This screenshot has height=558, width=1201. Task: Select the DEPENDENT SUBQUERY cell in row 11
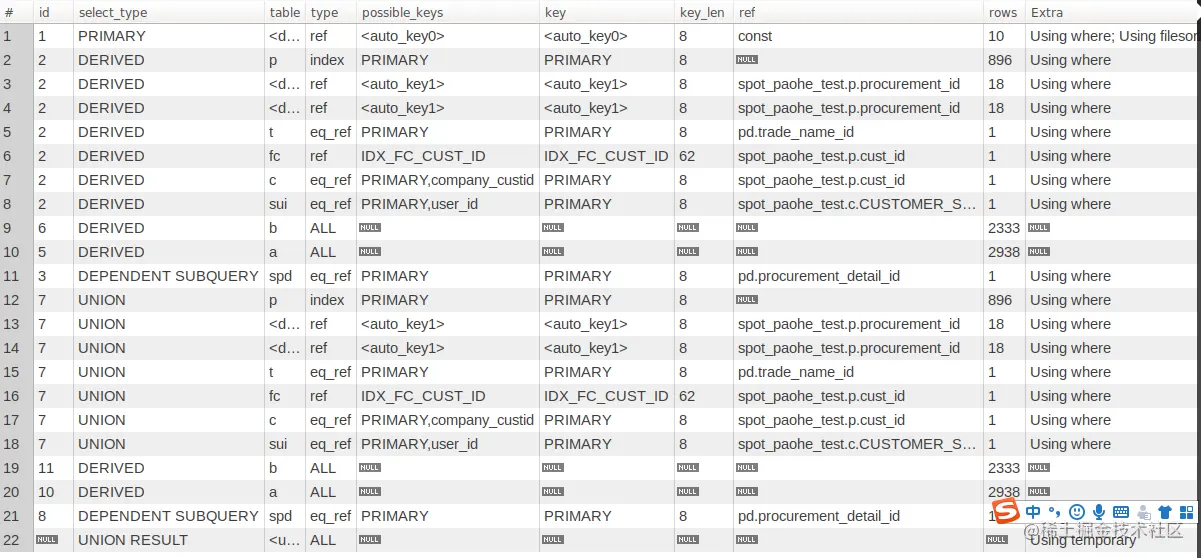168,276
